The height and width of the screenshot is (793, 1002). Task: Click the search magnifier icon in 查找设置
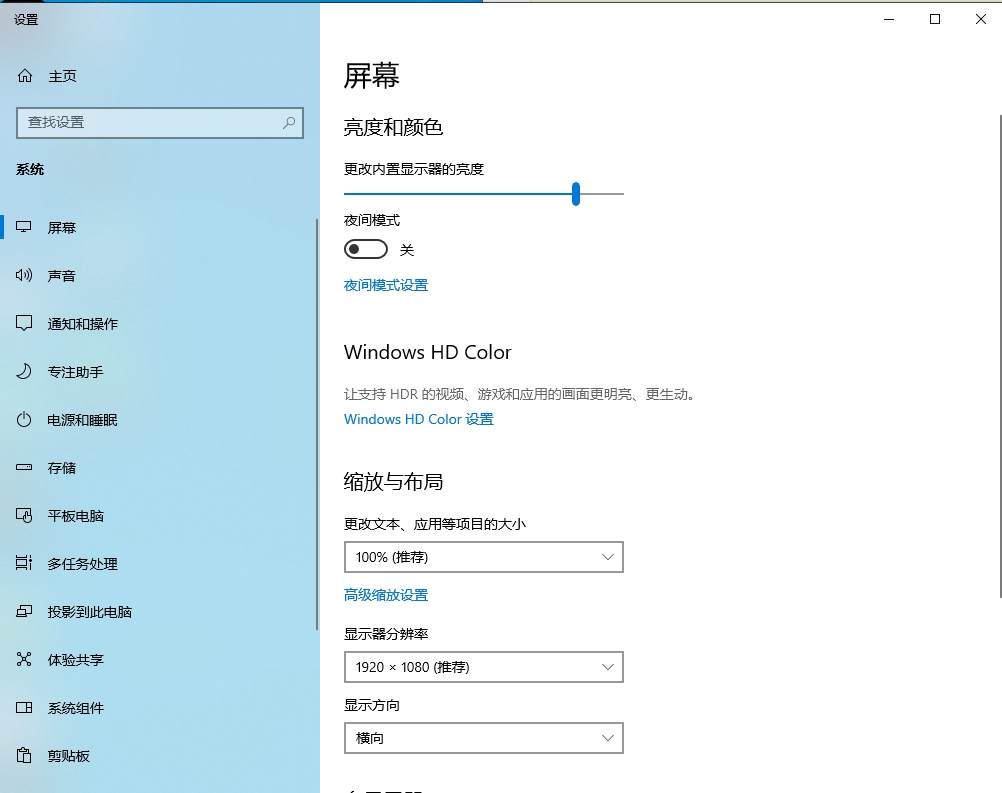tap(289, 122)
